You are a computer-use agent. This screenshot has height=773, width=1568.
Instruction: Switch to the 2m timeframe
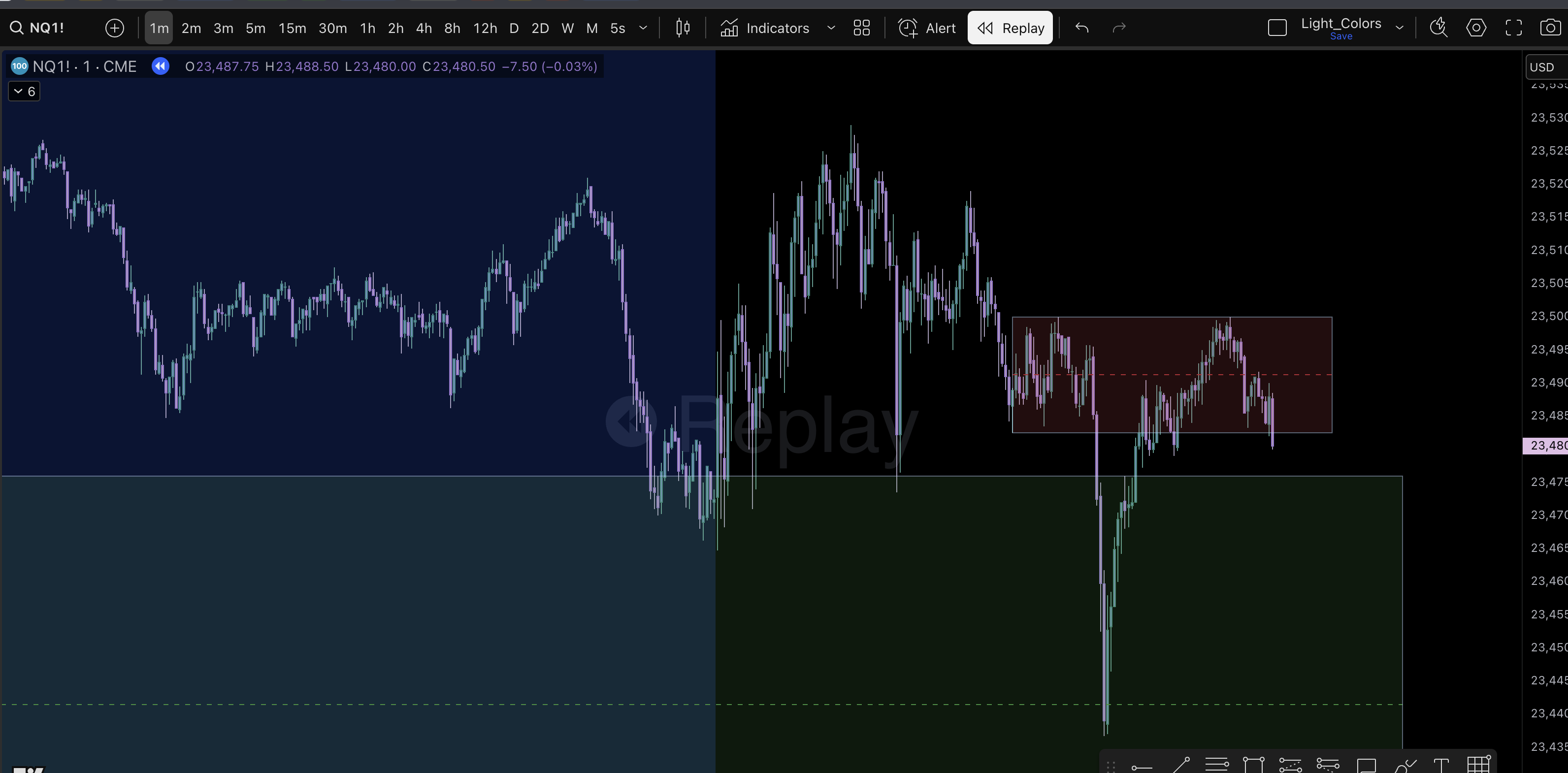pos(191,28)
